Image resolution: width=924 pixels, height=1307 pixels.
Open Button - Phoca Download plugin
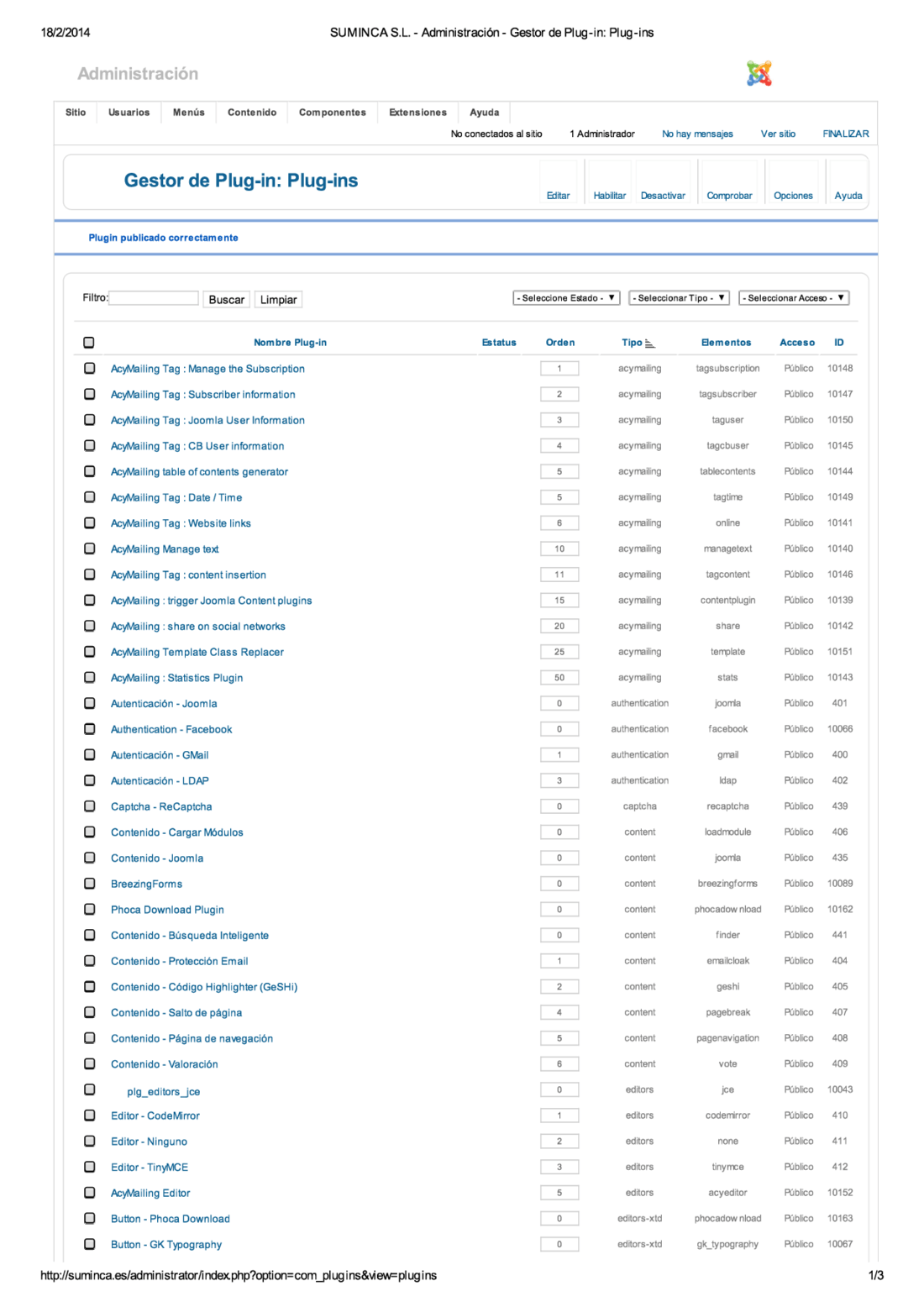point(171,1219)
